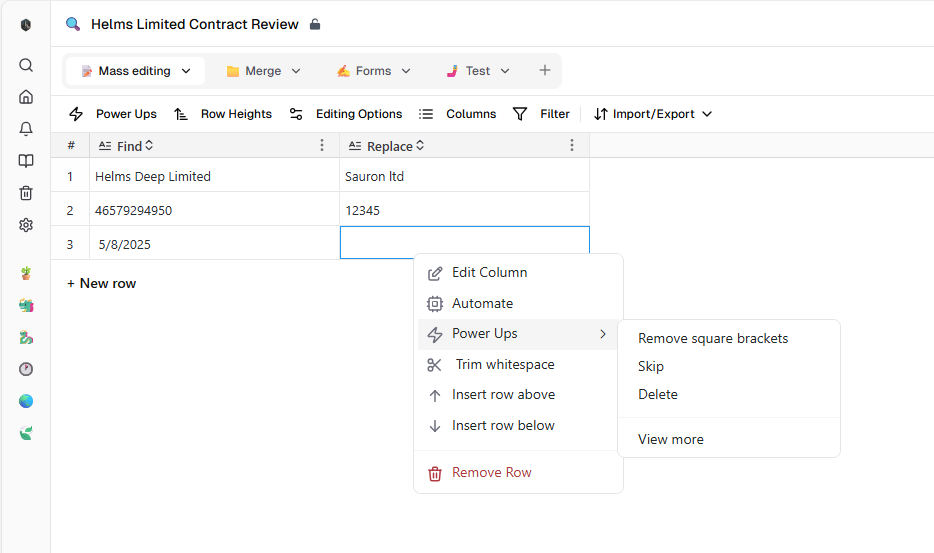
Task: Expand the Mass editing tab dropdown
Action: [186, 71]
